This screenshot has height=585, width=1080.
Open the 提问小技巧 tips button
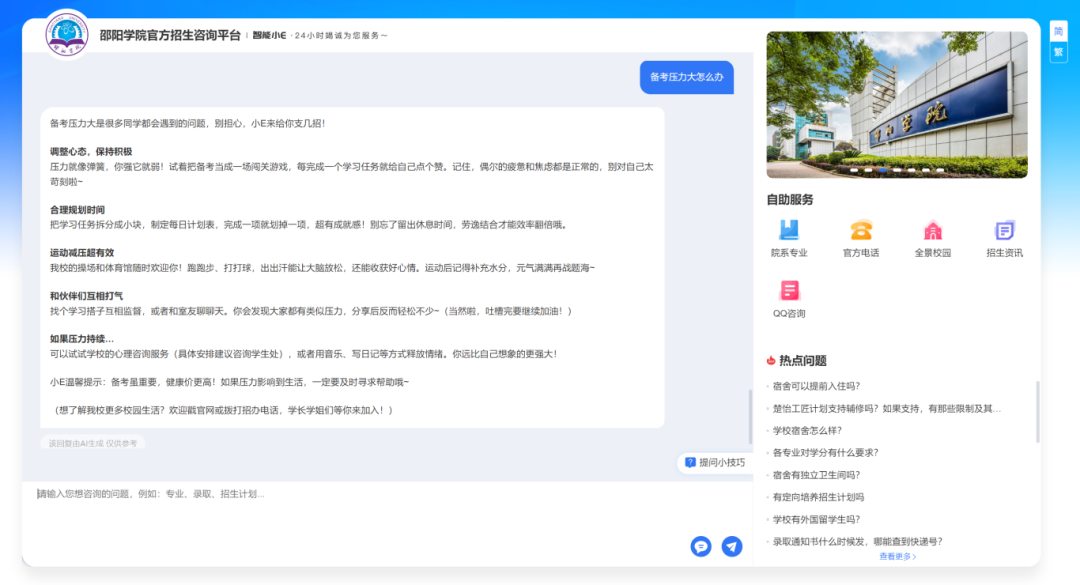[714, 462]
